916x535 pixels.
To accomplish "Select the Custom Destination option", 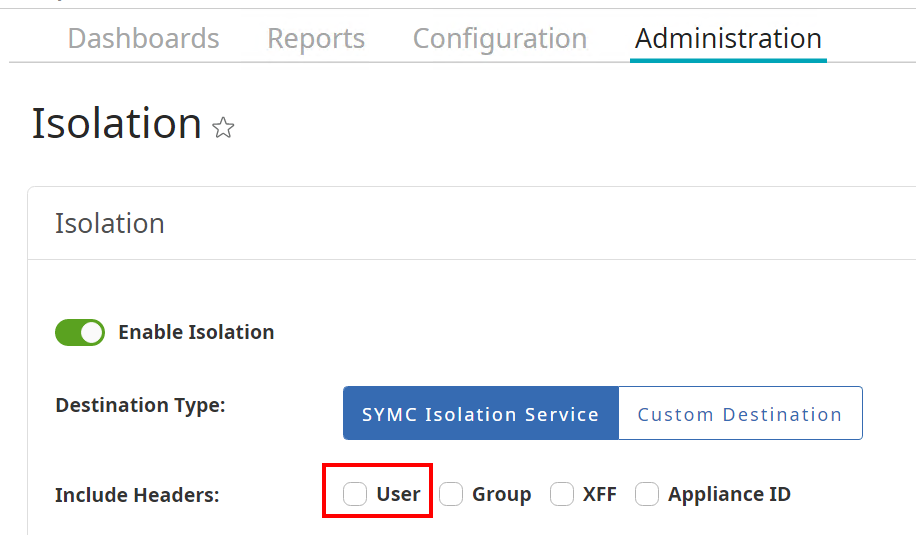I will (740, 414).
